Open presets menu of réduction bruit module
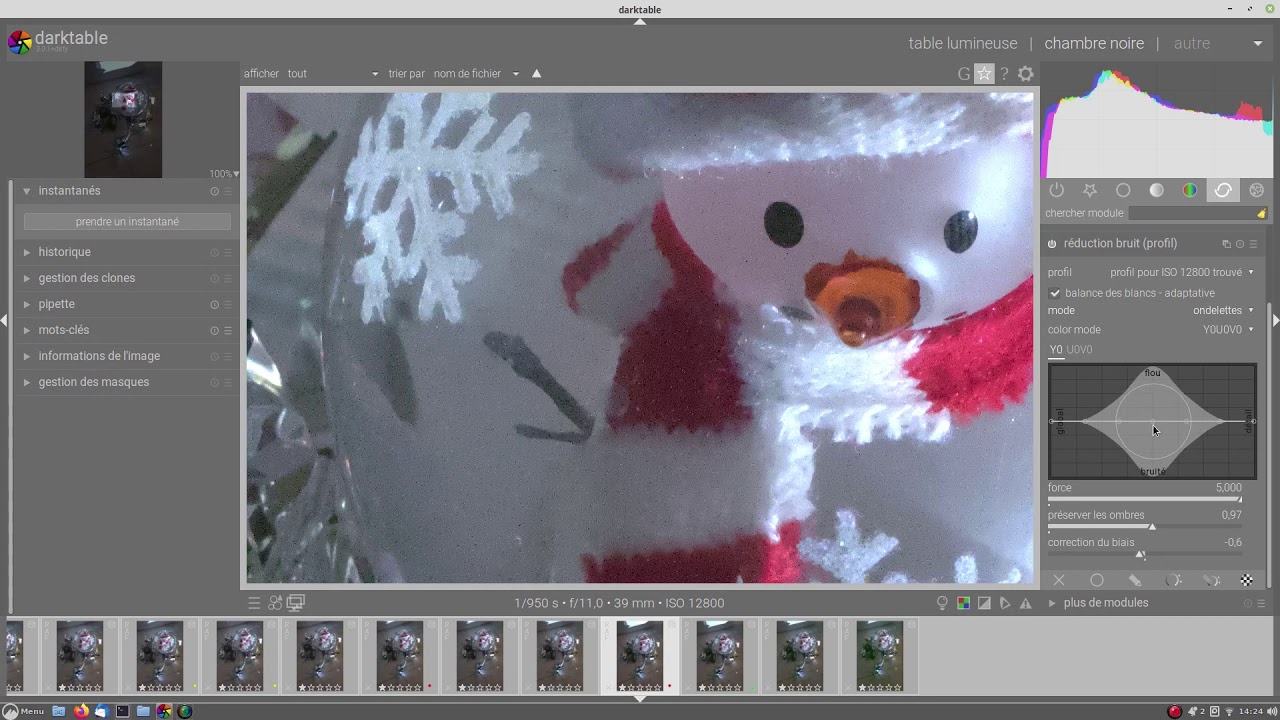 (x=1253, y=244)
